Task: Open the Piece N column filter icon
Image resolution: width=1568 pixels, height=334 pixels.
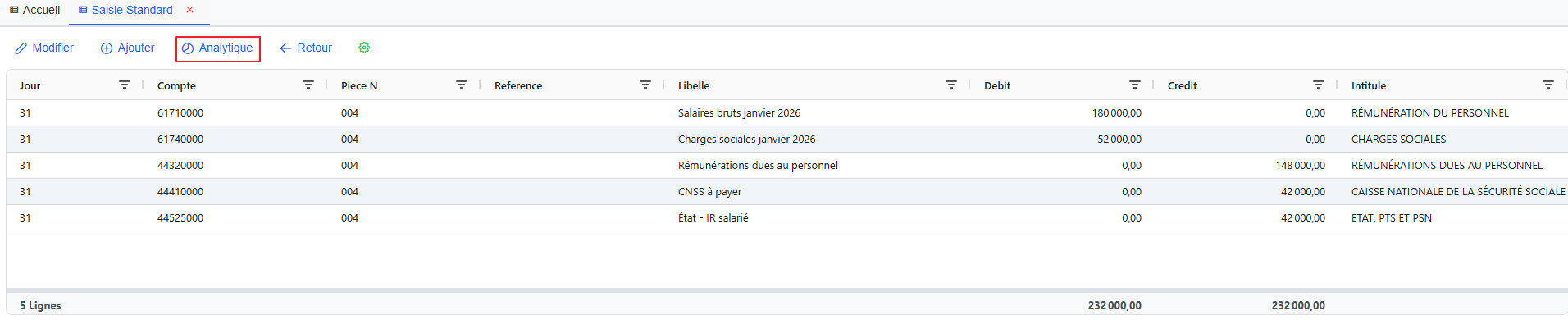Action: click(x=462, y=85)
